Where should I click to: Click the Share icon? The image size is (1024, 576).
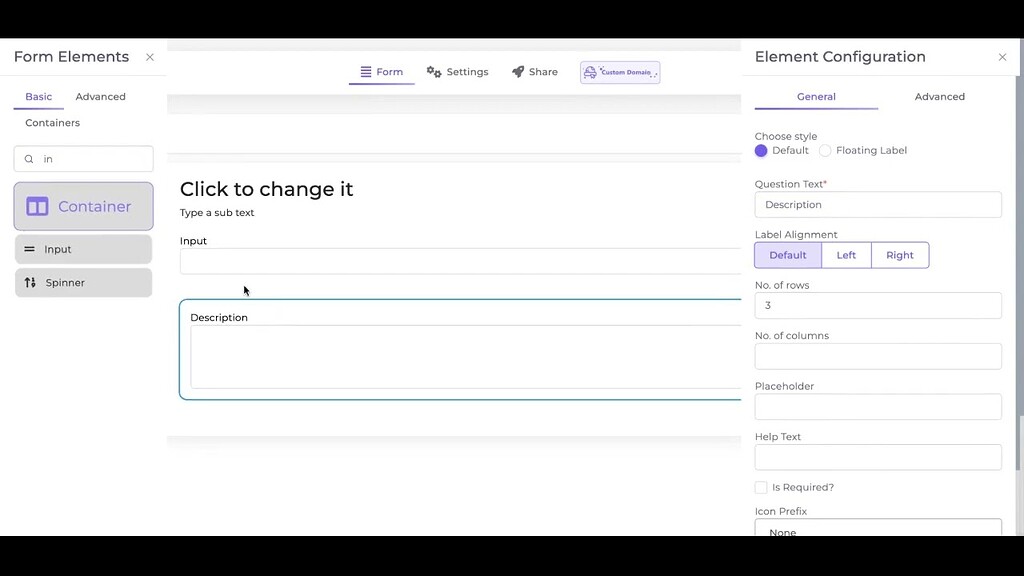[517, 71]
